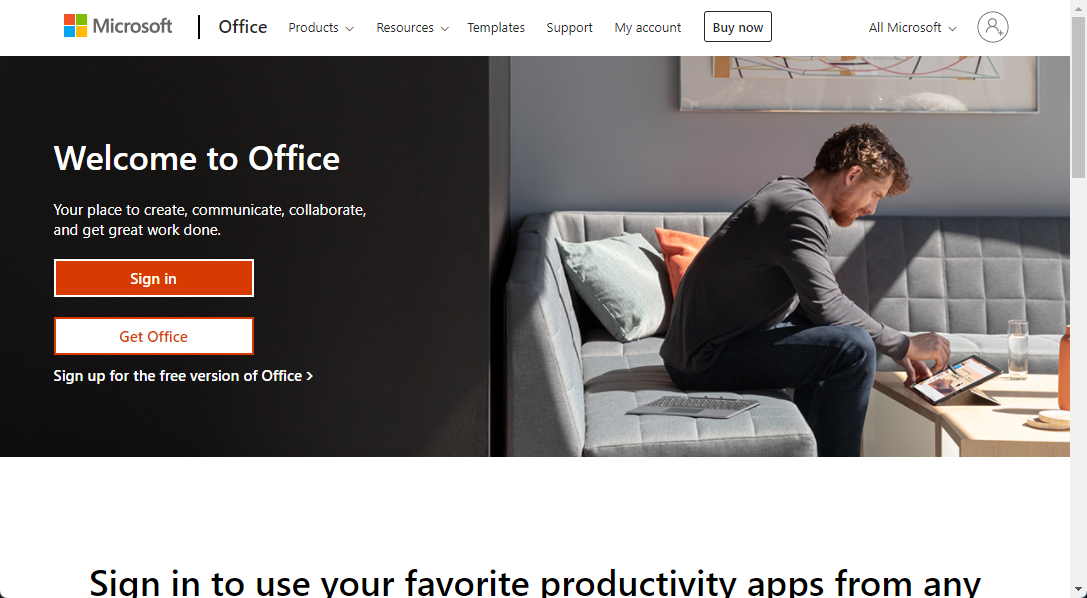Click the Office brand title link

(243, 27)
